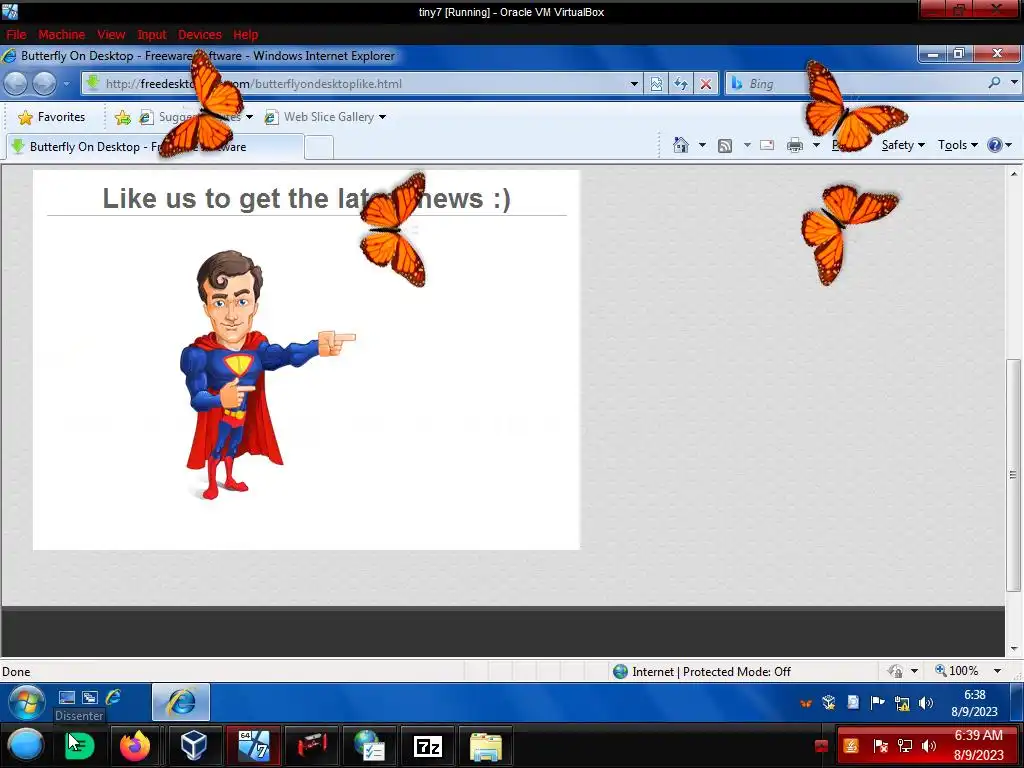Print the page with printer icon

coord(795,145)
